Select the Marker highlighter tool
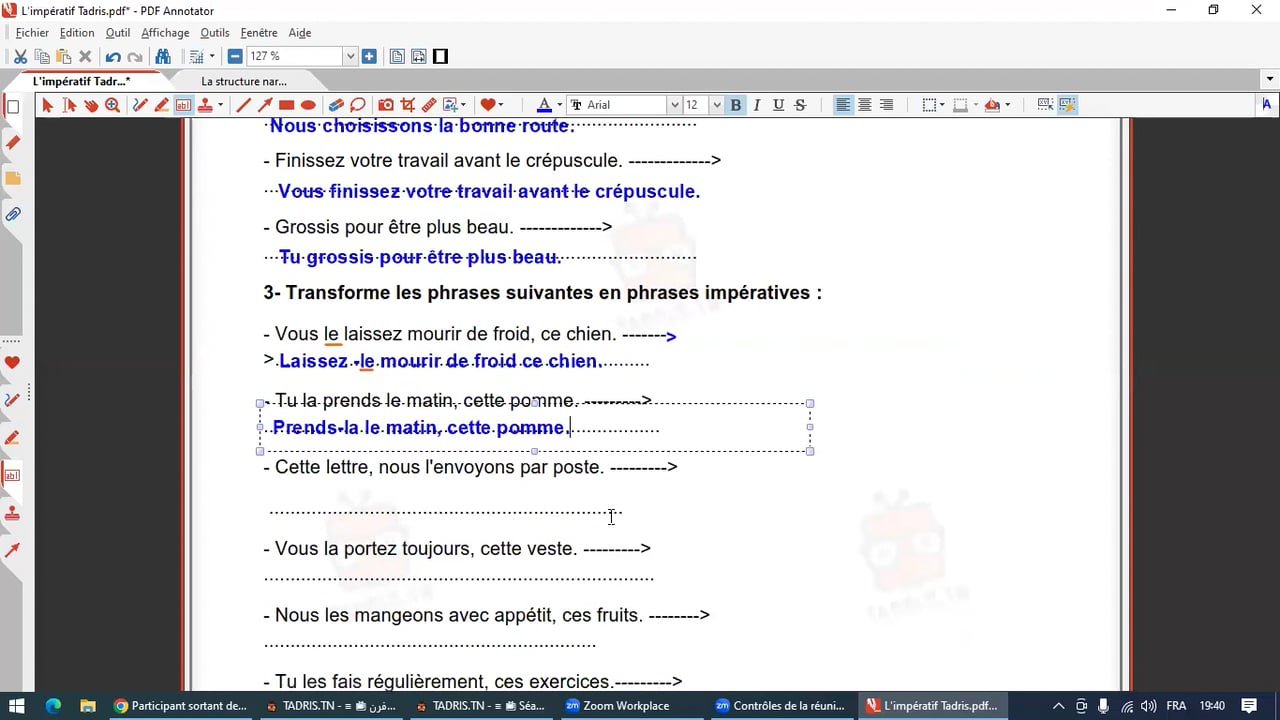The width and height of the screenshot is (1280, 720). click(x=162, y=105)
